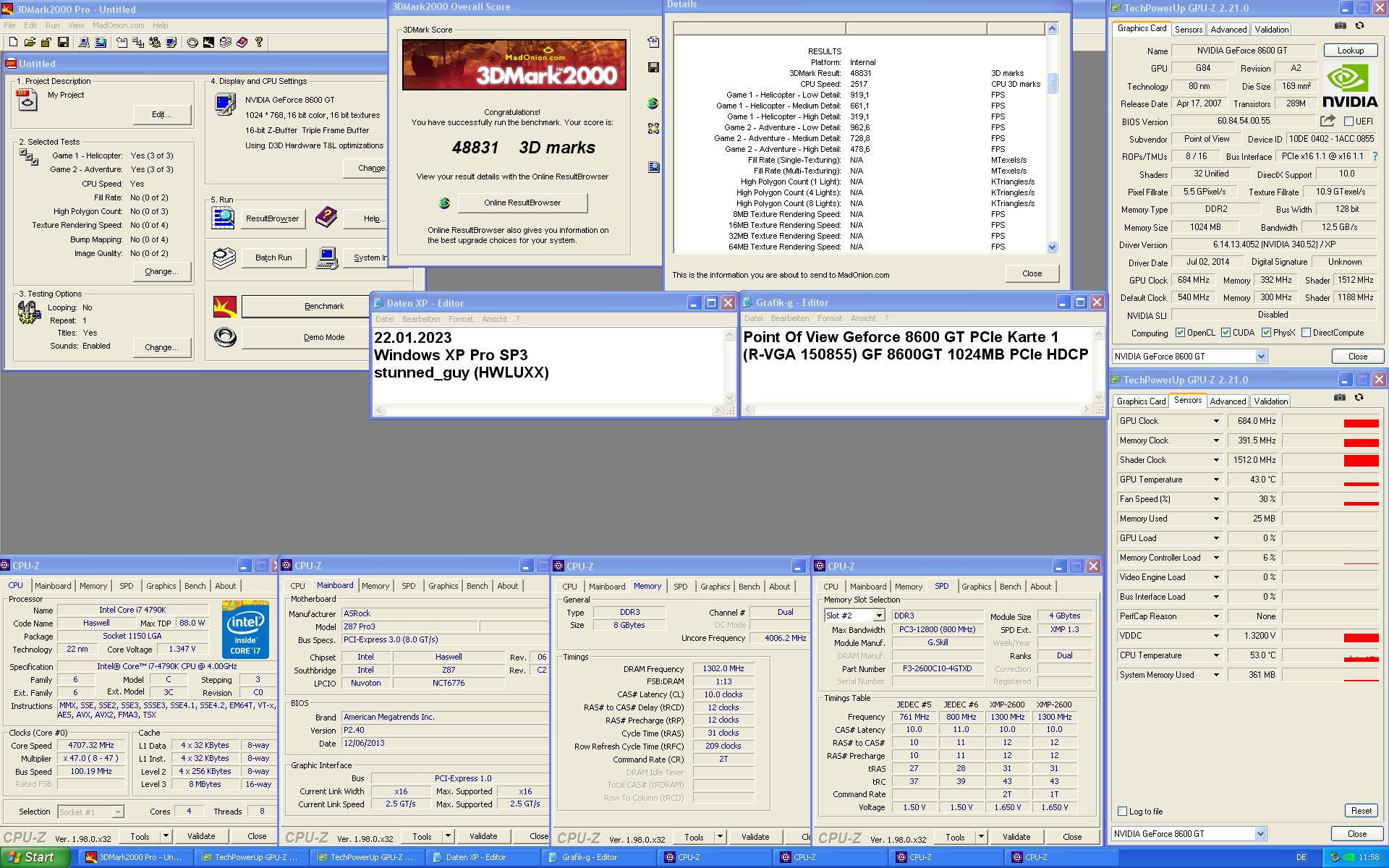Switch to Bench tab in first CPU-Z window
This screenshot has height=868, width=1389.
click(x=195, y=586)
